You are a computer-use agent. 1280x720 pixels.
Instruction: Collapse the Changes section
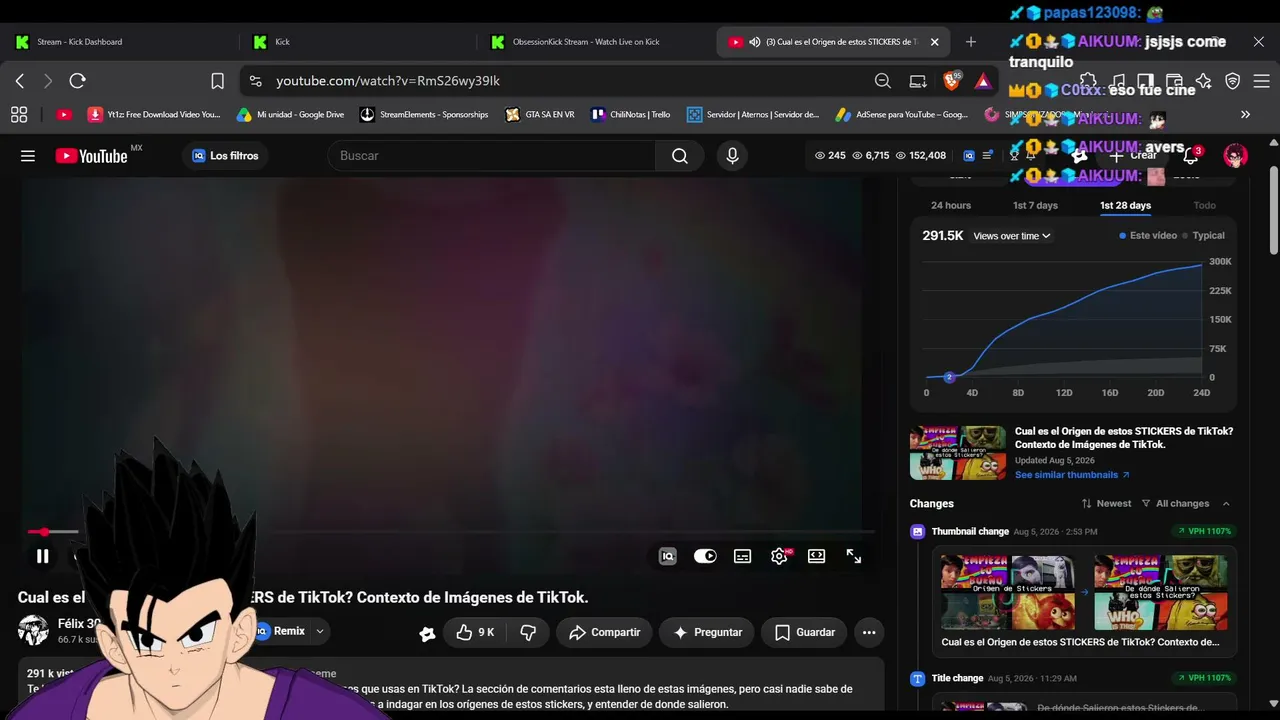(1226, 504)
